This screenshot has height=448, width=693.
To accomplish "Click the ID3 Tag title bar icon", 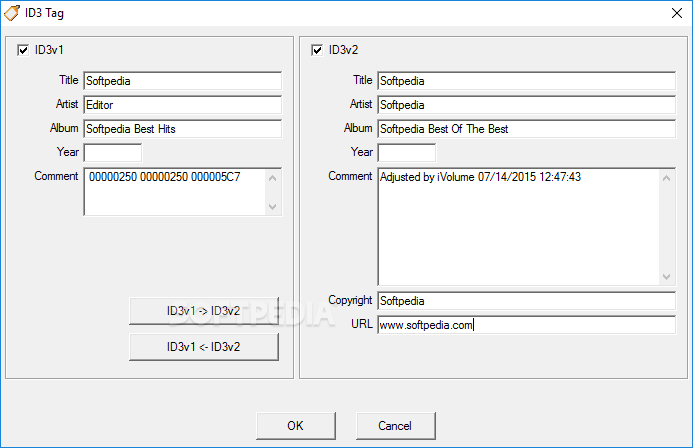I will pos(12,13).
